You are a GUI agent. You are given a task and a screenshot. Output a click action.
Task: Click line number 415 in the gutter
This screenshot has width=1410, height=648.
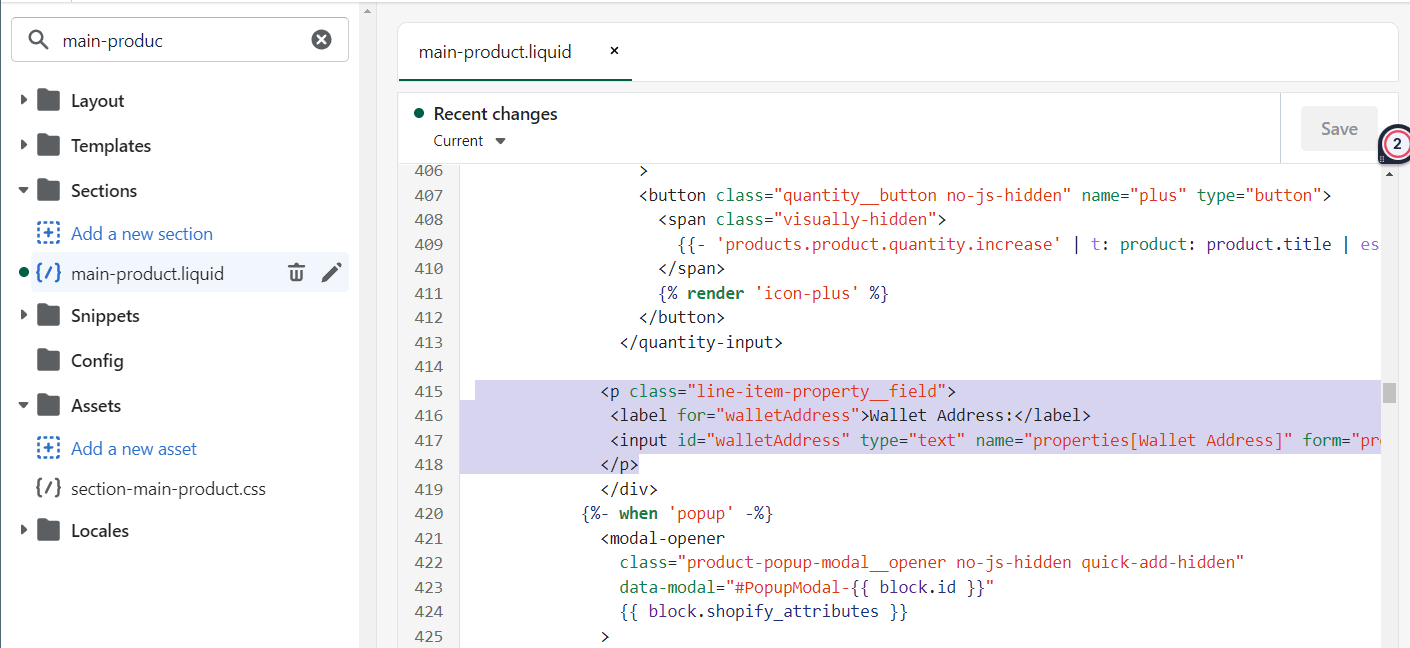pyautogui.click(x=428, y=391)
